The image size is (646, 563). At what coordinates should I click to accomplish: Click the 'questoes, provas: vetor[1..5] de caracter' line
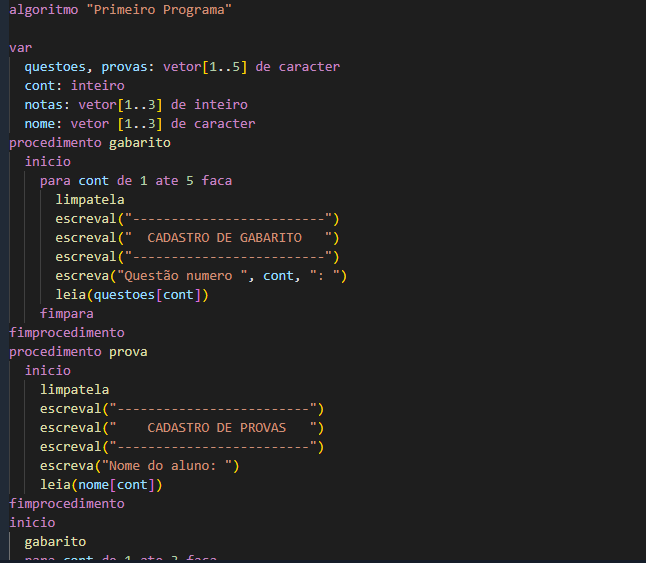coord(182,67)
